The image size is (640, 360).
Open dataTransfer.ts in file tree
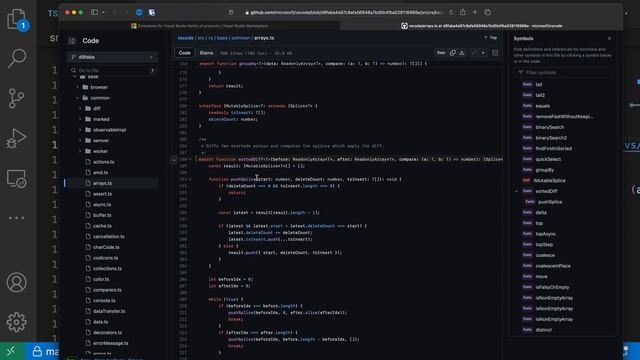109,311
